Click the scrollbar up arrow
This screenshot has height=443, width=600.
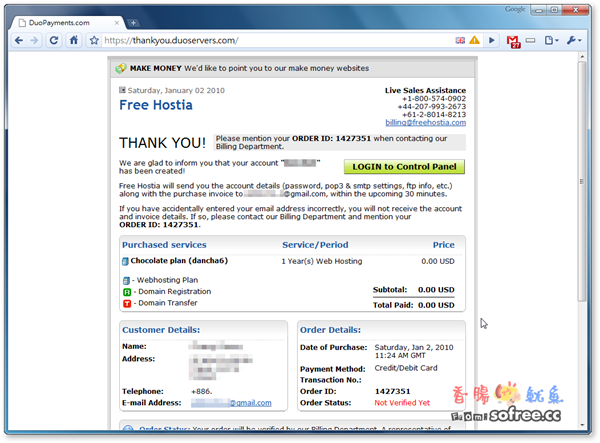pyautogui.click(x=582, y=56)
